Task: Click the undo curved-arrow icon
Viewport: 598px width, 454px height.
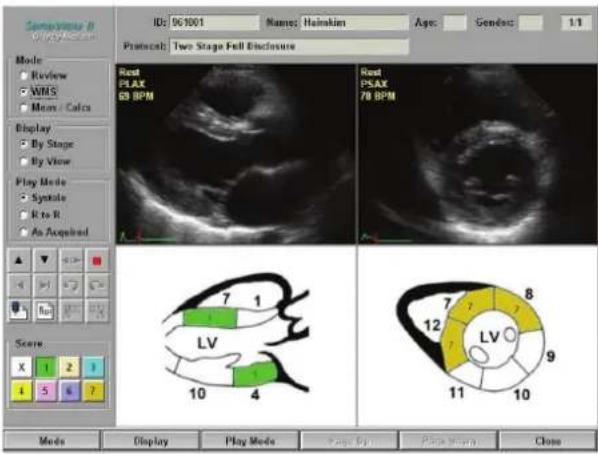Action: click(x=71, y=285)
